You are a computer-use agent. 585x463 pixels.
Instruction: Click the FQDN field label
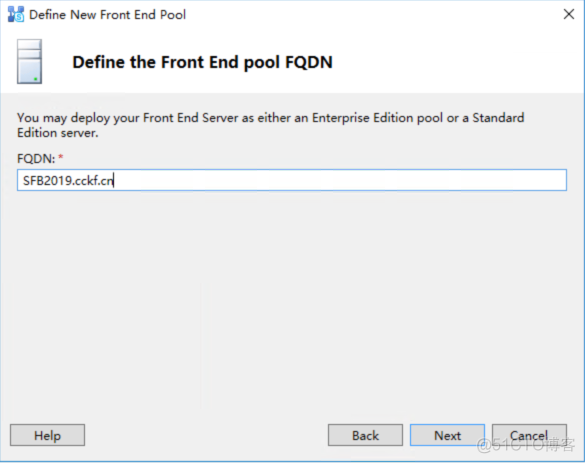tap(36, 159)
